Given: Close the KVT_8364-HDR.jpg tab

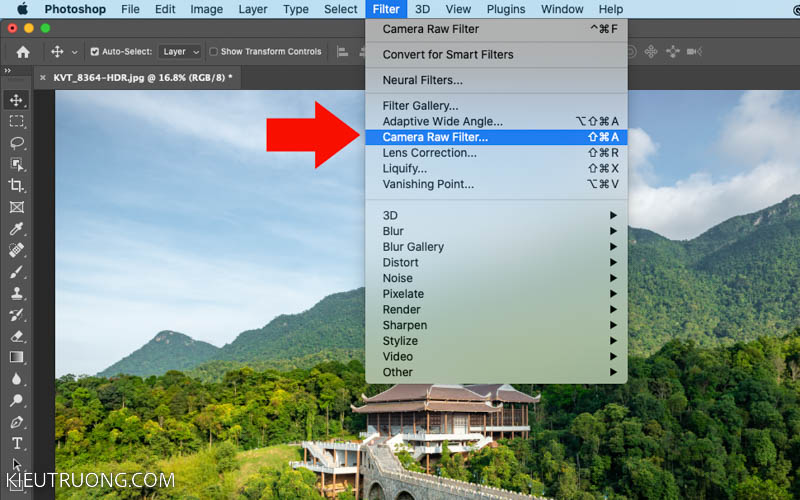Looking at the screenshot, I should click(43, 78).
